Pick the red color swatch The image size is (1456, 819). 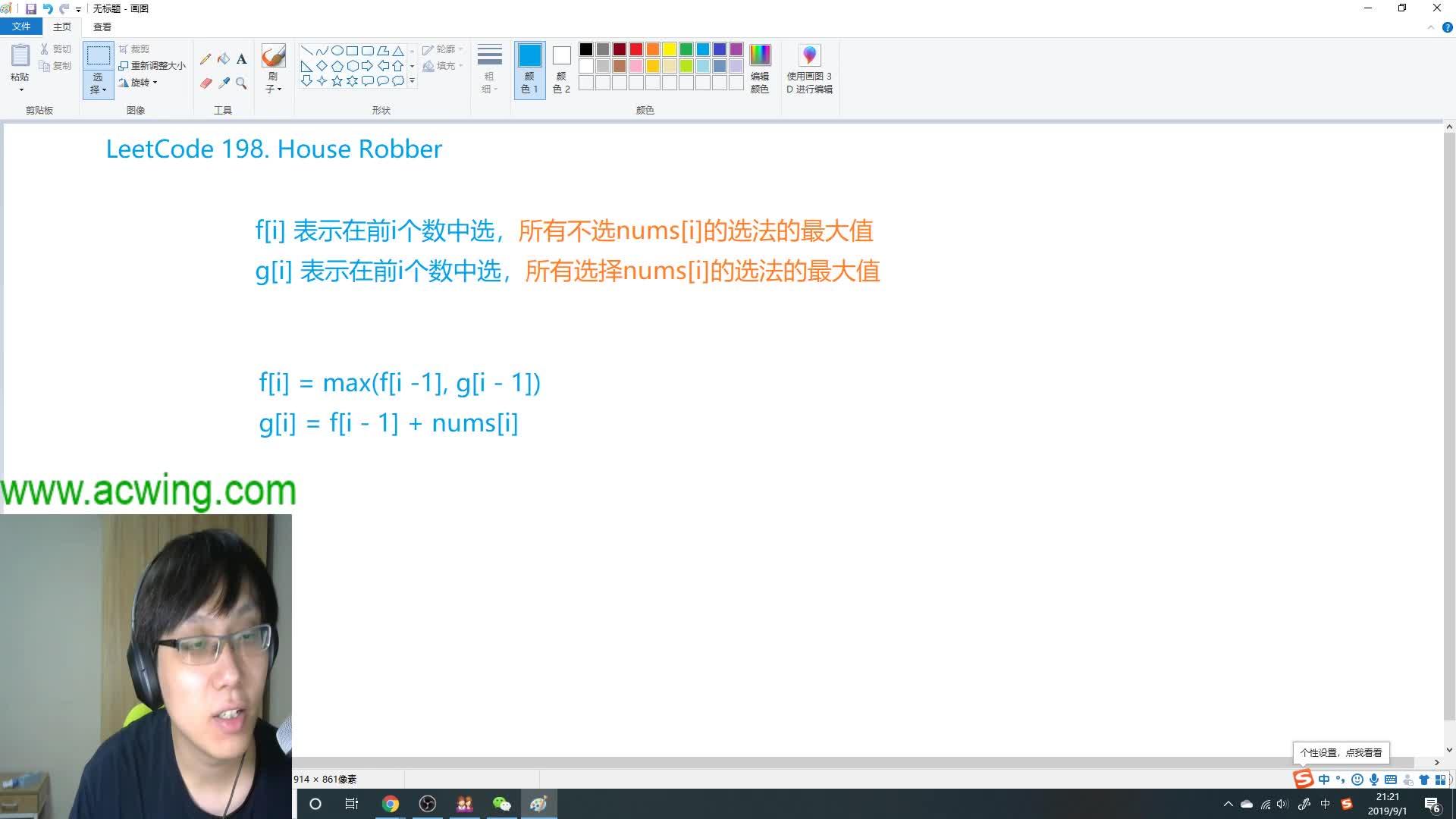coord(636,49)
